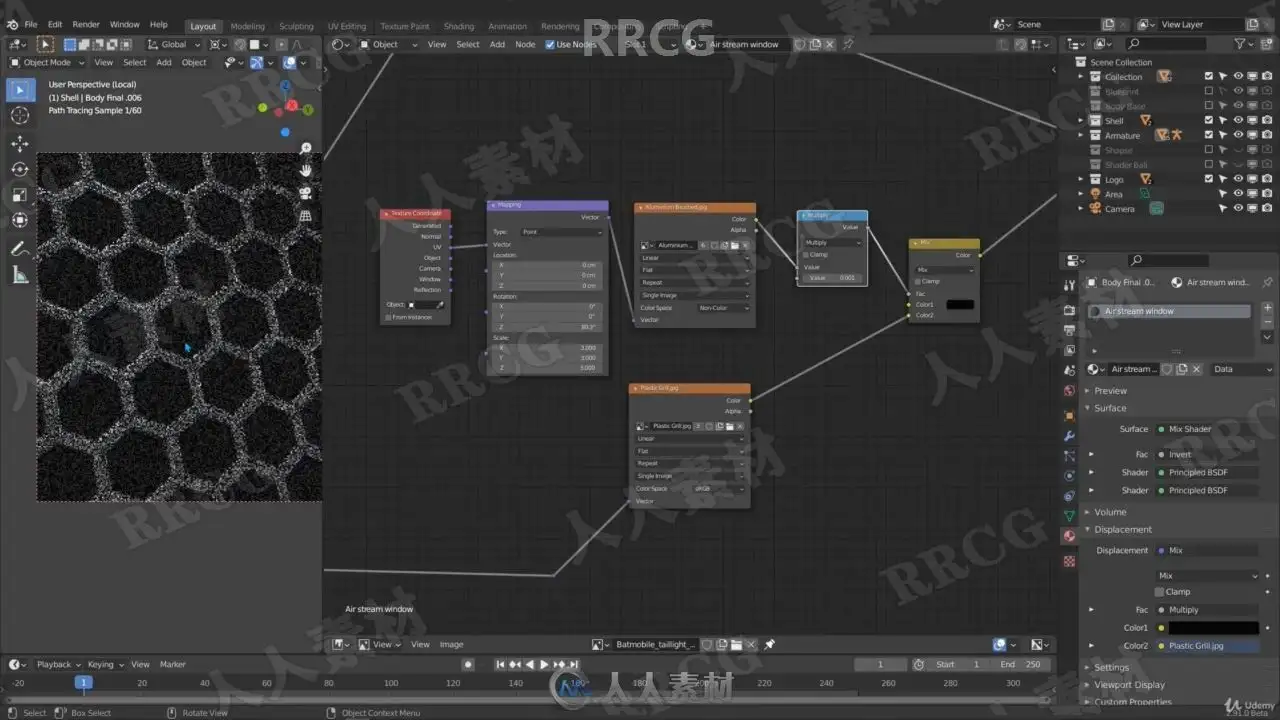Hide the Logo collection with eye icon

click(x=1238, y=179)
